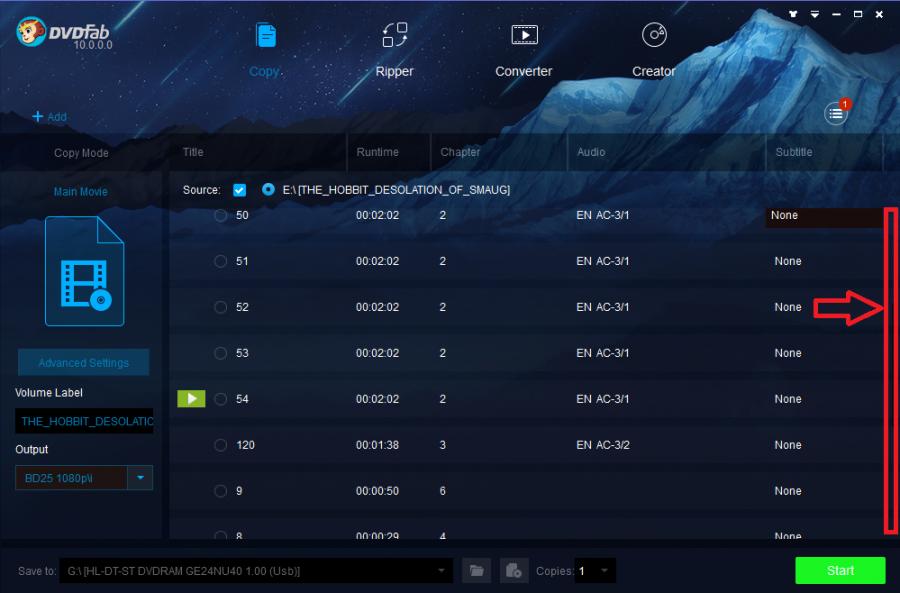
Task: Open audio EN AC-3/2 for title 120
Action: [603, 445]
